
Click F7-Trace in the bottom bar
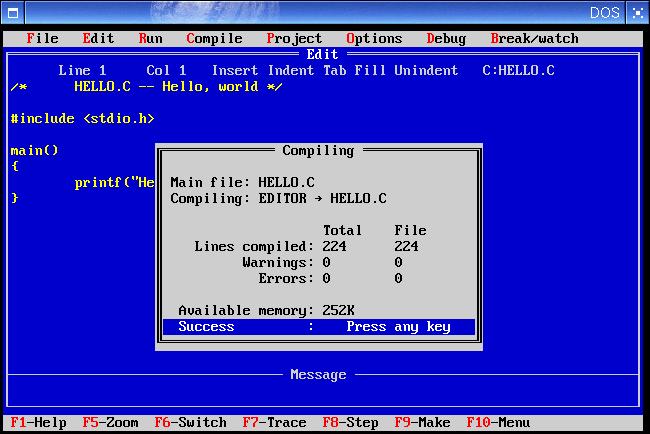pyautogui.click(x=274, y=422)
